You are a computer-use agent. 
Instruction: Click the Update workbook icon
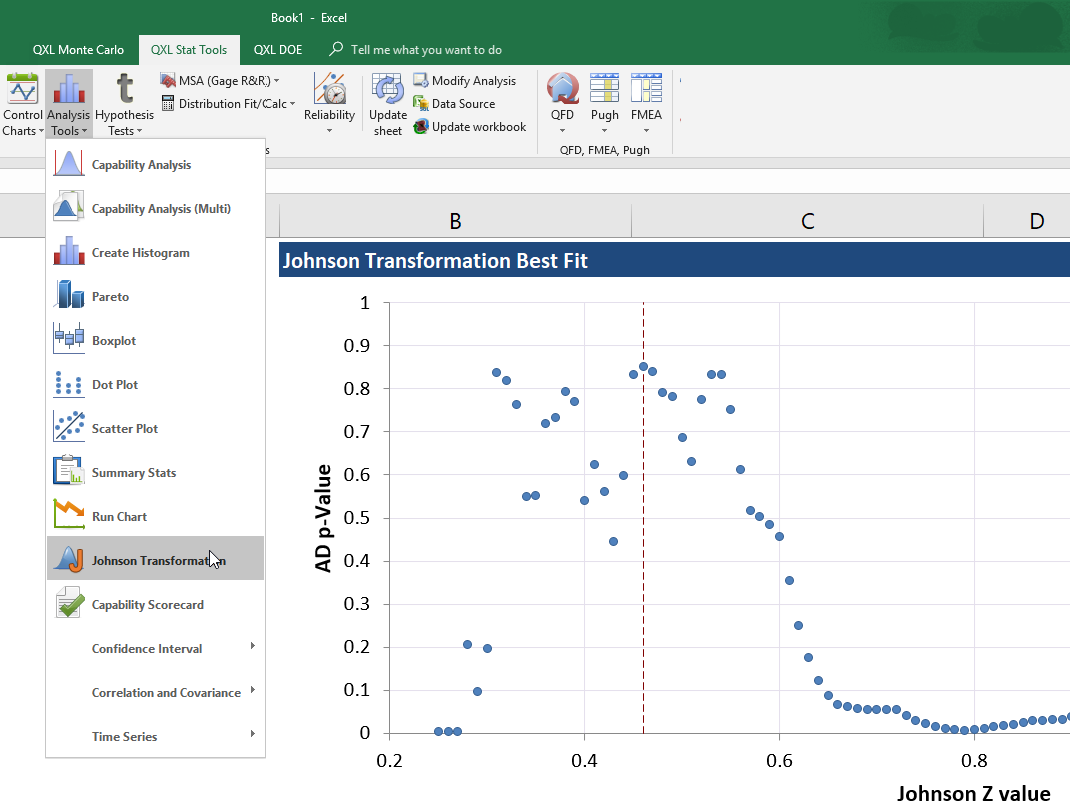tap(421, 127)
